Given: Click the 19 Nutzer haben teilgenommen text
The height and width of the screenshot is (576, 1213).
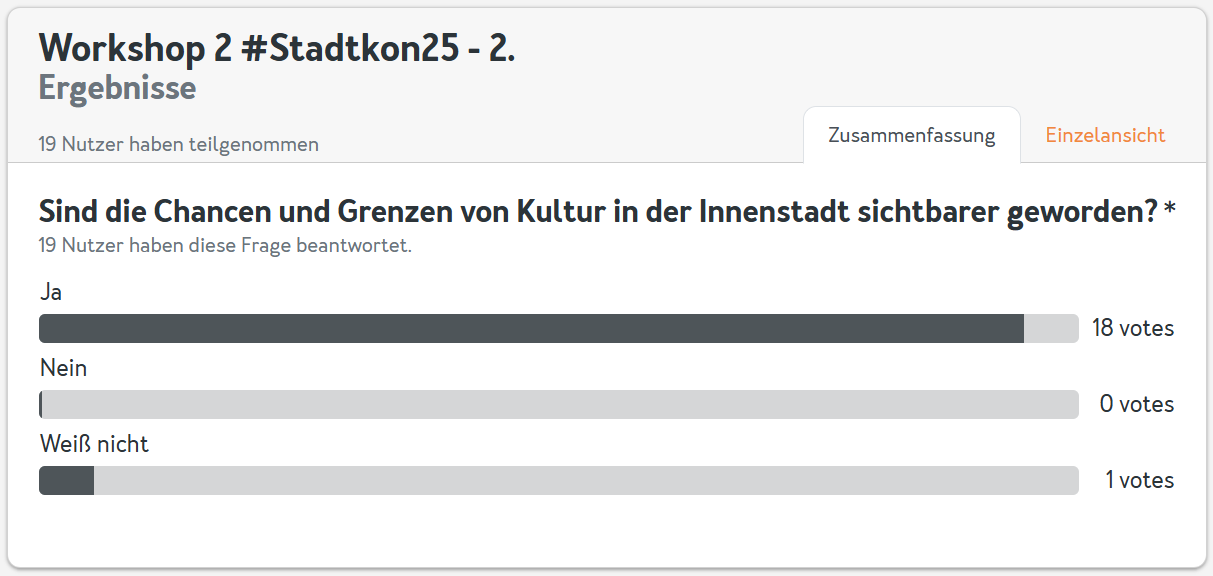Looking at the screenshot, I should 179,144.
